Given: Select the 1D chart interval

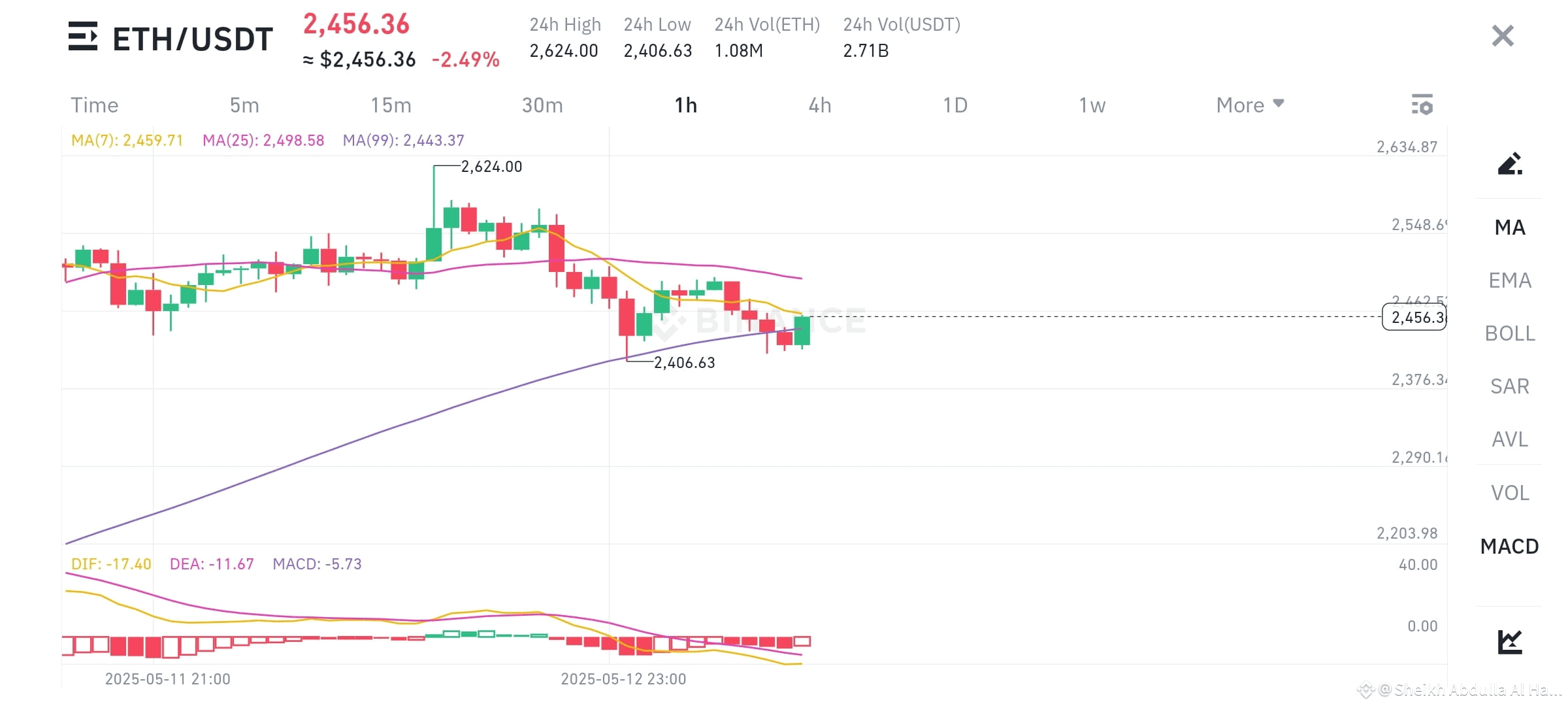Looking at the screenshot, I should tap(955, 105).
